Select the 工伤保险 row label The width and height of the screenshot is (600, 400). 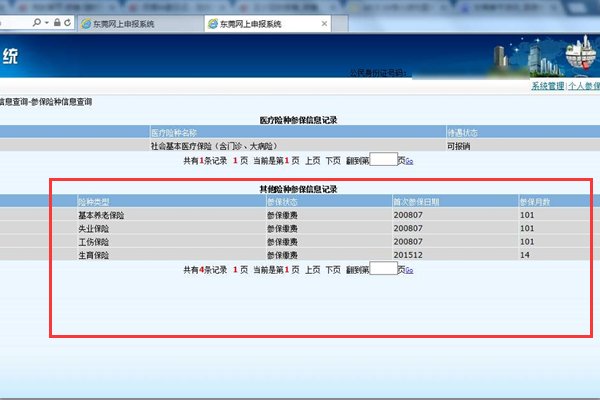pyautogui.click(x=94, y=242)
